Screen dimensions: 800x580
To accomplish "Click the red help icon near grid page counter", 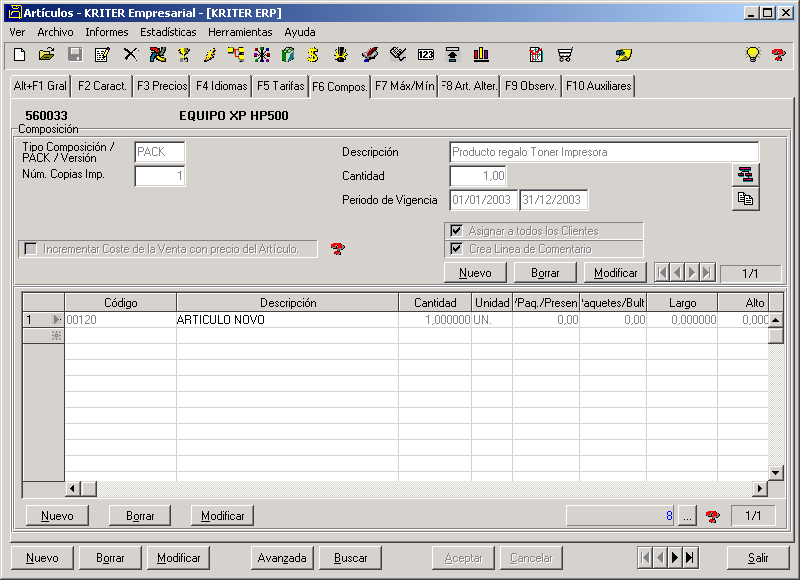I will (713, 516).
